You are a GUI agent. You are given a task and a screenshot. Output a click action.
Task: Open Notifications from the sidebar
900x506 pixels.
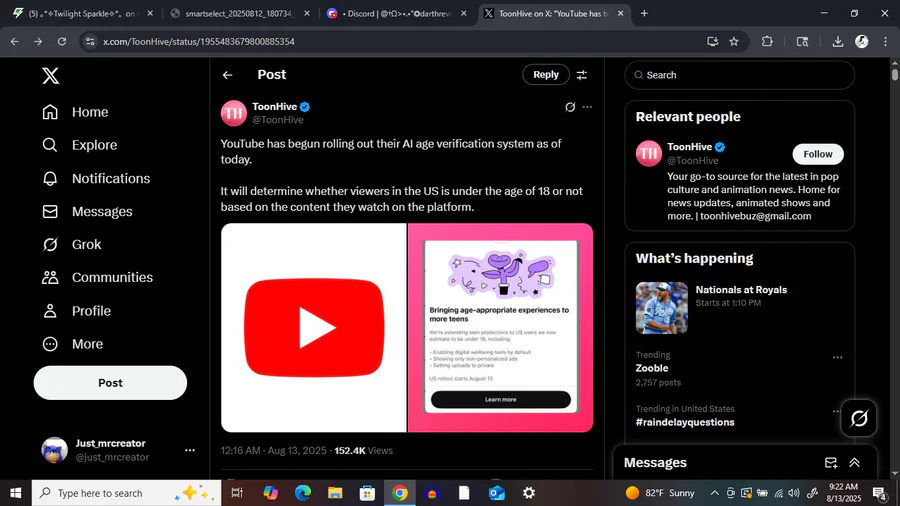[96, 178]
